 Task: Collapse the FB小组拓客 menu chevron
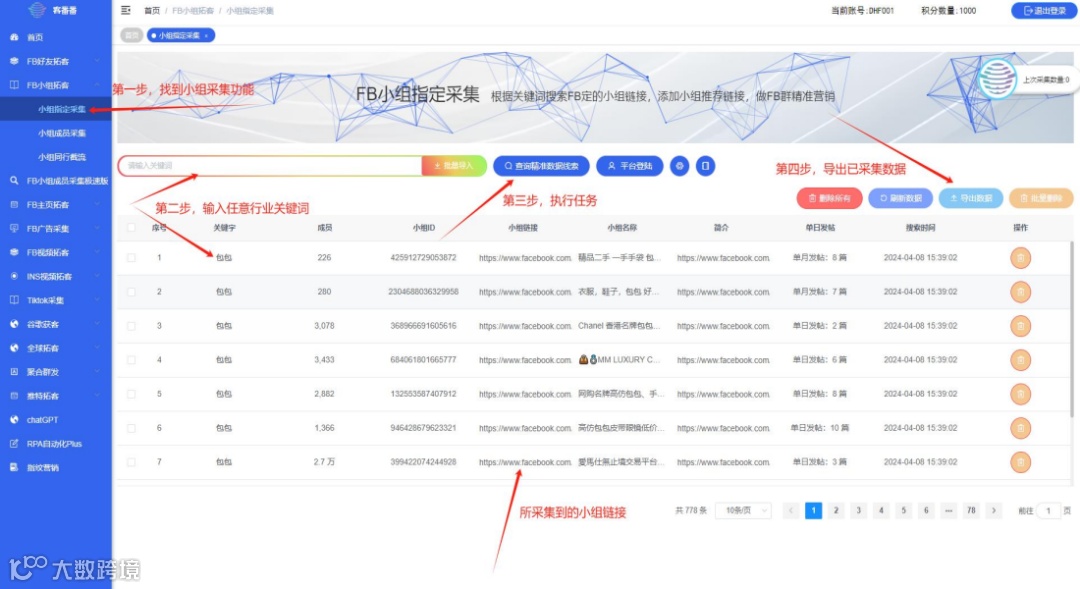click(x=97, y=85)
